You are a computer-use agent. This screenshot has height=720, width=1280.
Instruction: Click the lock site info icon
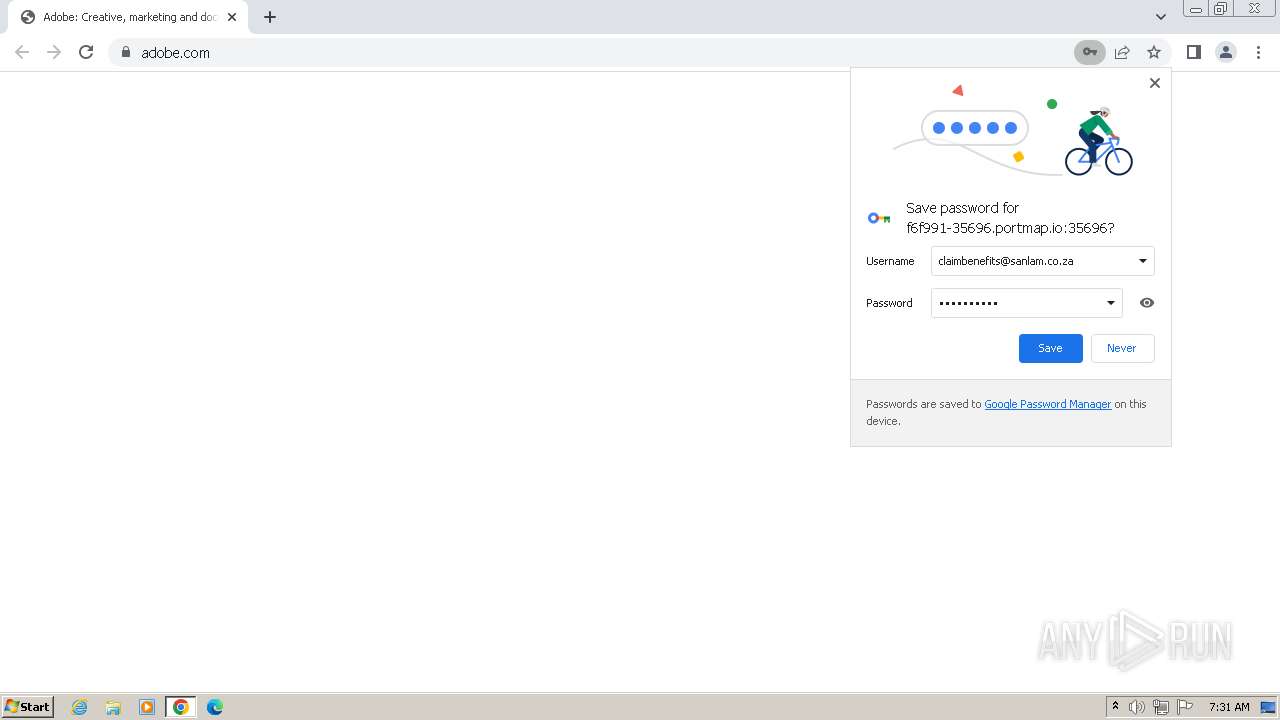click(126, 52)
